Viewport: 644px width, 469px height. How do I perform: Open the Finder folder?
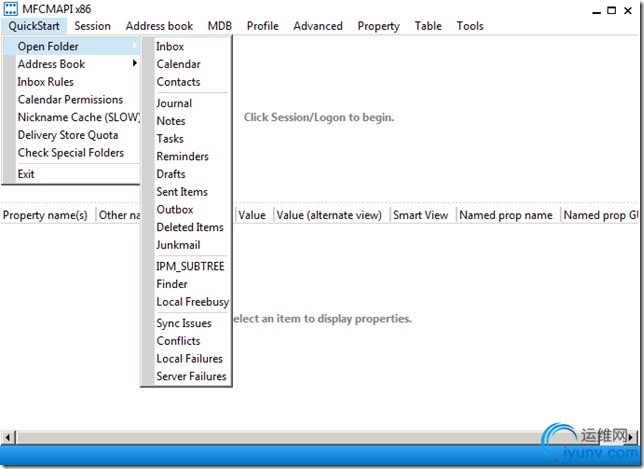[x=186, y=284]
